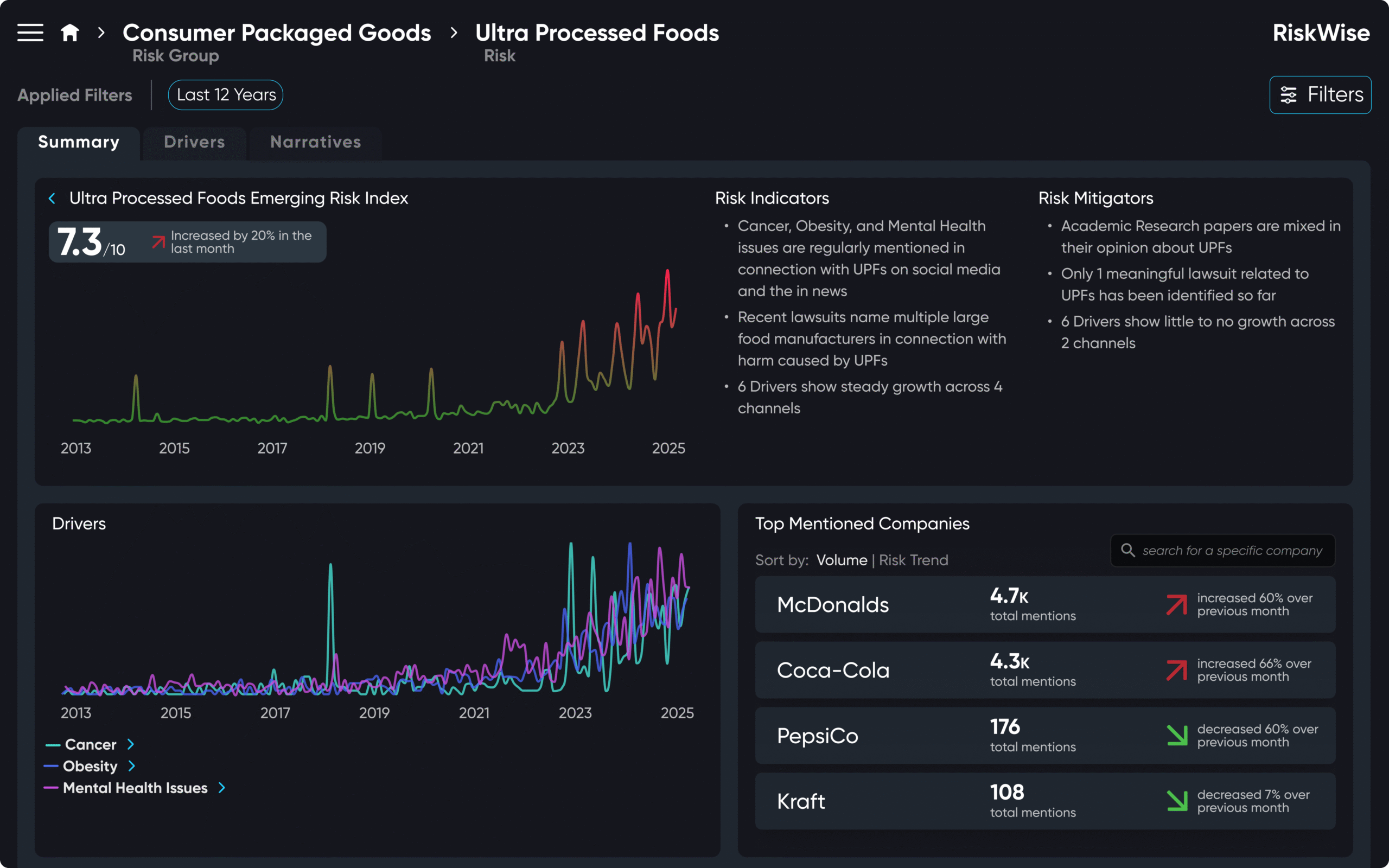
Task: Sort companies by Risk Trend
Action: 913,560
